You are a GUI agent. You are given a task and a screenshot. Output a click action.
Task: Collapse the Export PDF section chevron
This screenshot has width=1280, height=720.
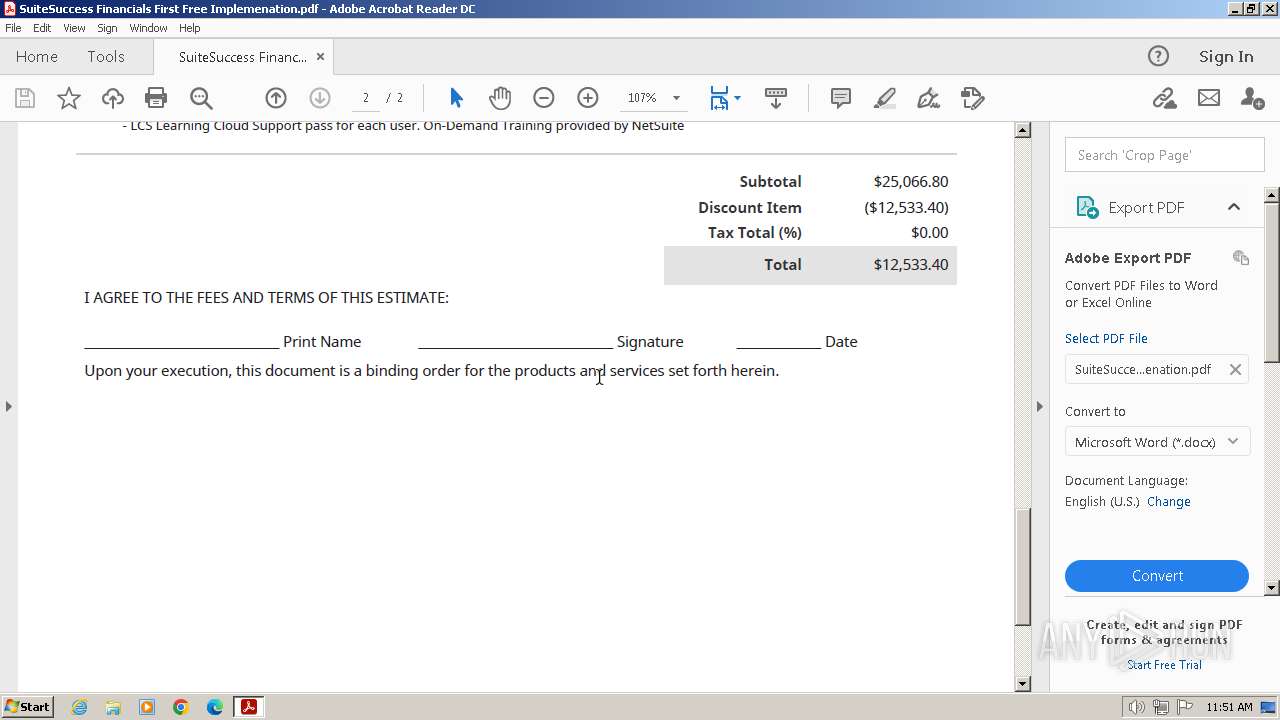[1234, 207]
